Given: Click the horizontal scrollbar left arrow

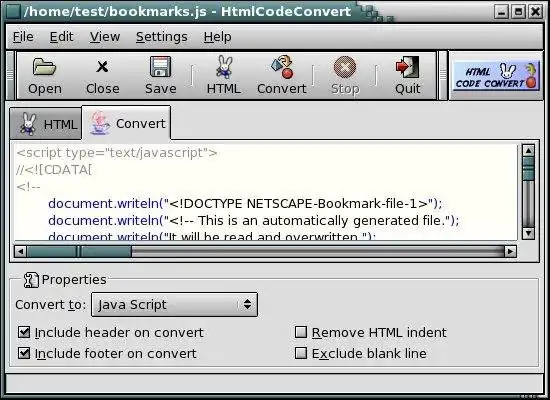Looking at the screenshot, I should pyautogui.click(x=20, y=251).
